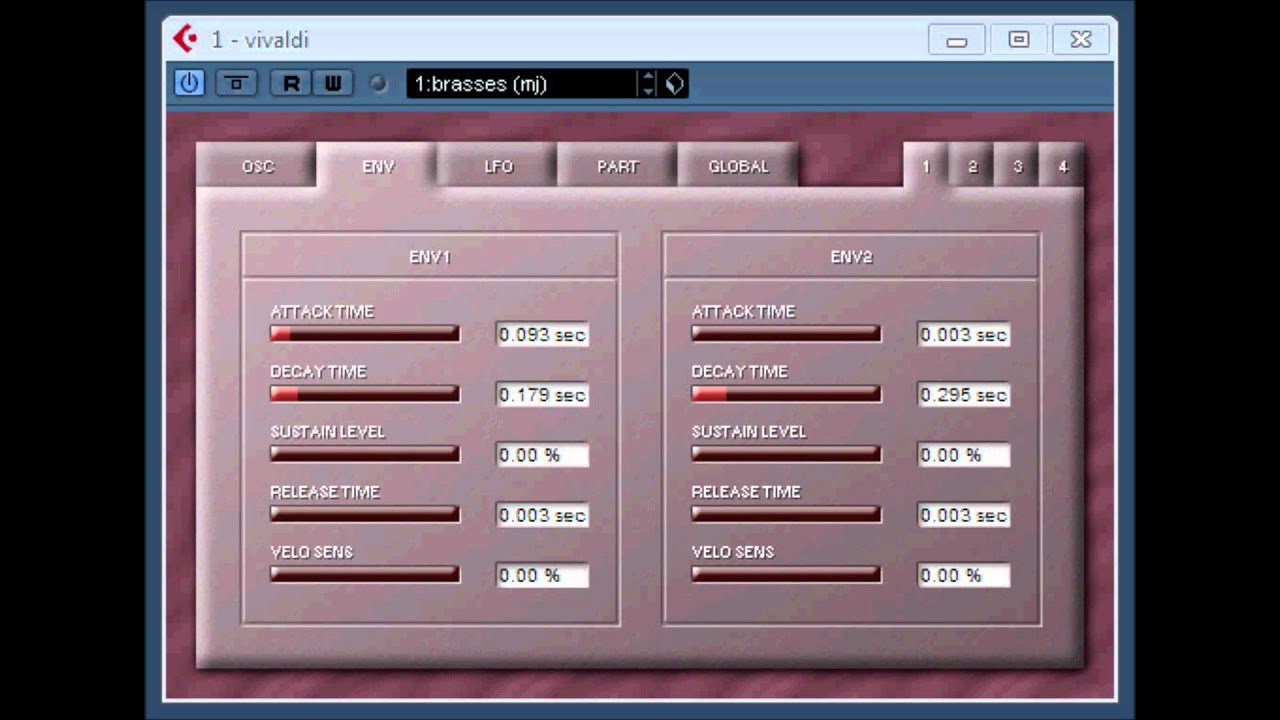The image size is (1280, 720).
Task: Select part tab 1
Action: 926,166
